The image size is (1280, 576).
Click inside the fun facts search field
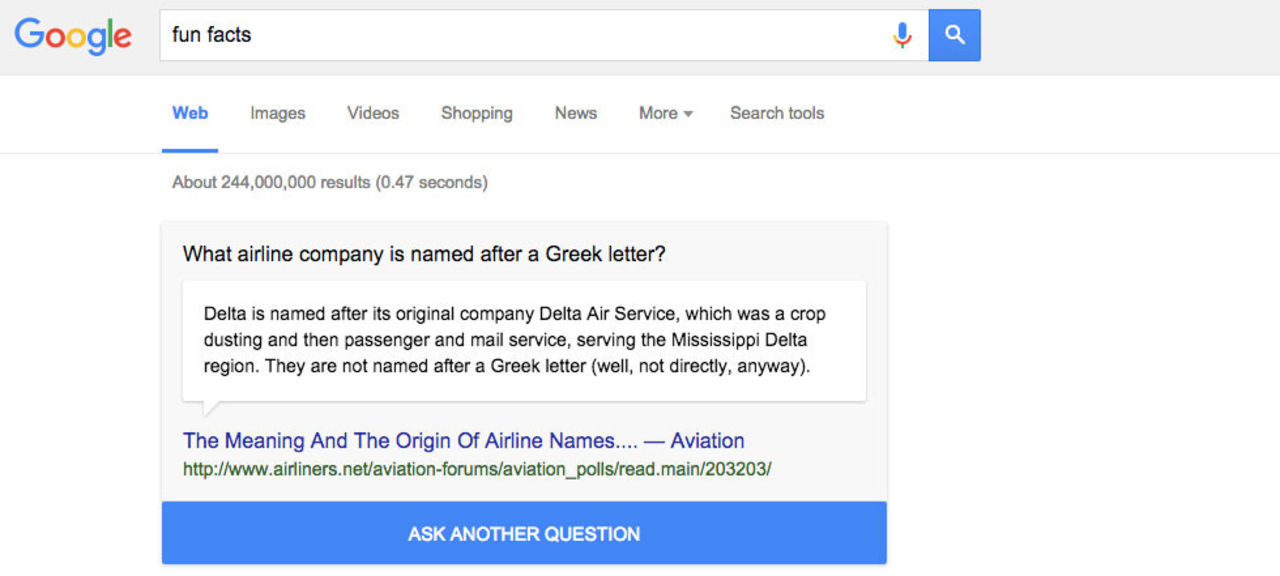500,34
